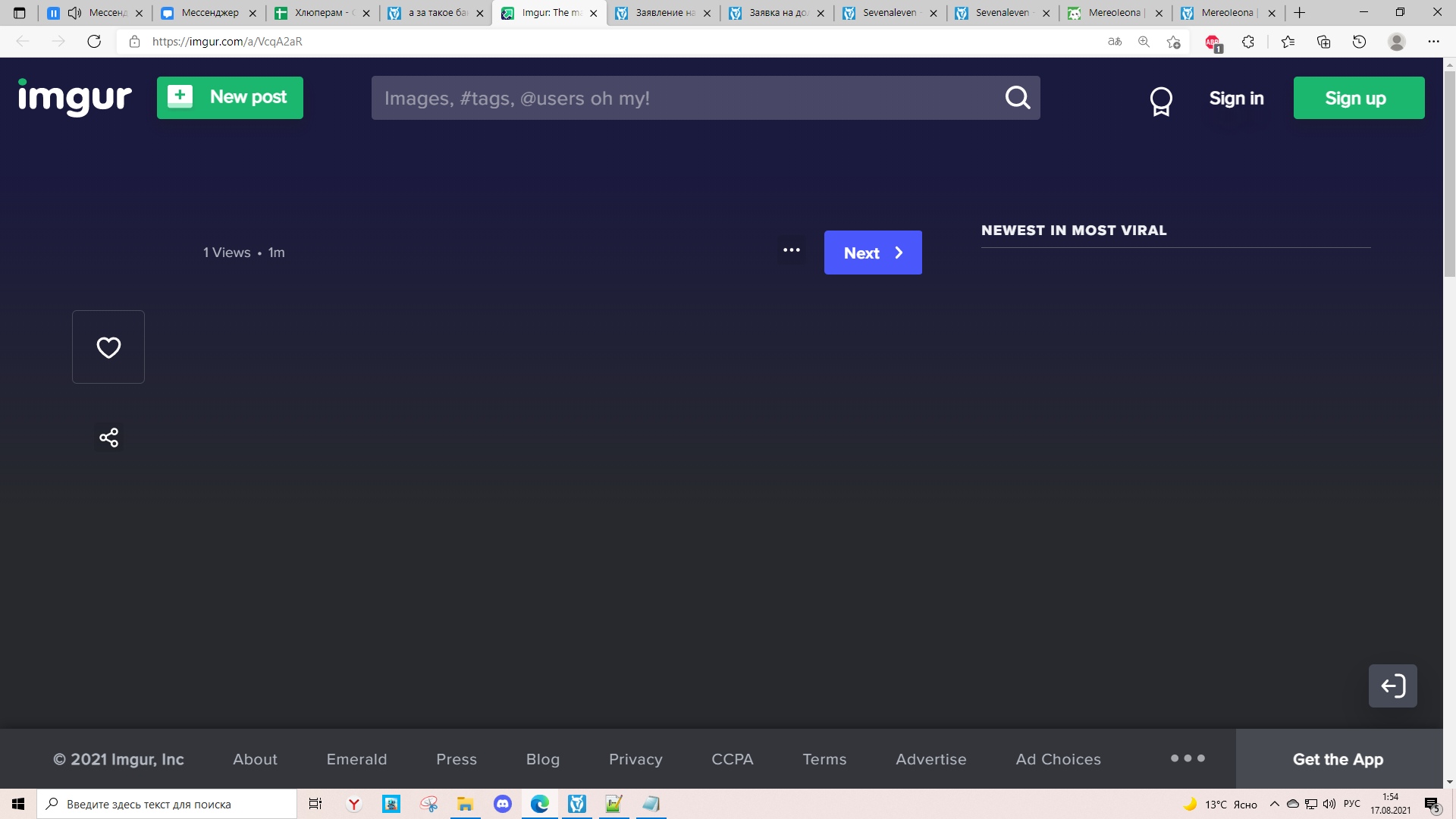
Task: Open the Sign in link
Action: pos(1236,99)
